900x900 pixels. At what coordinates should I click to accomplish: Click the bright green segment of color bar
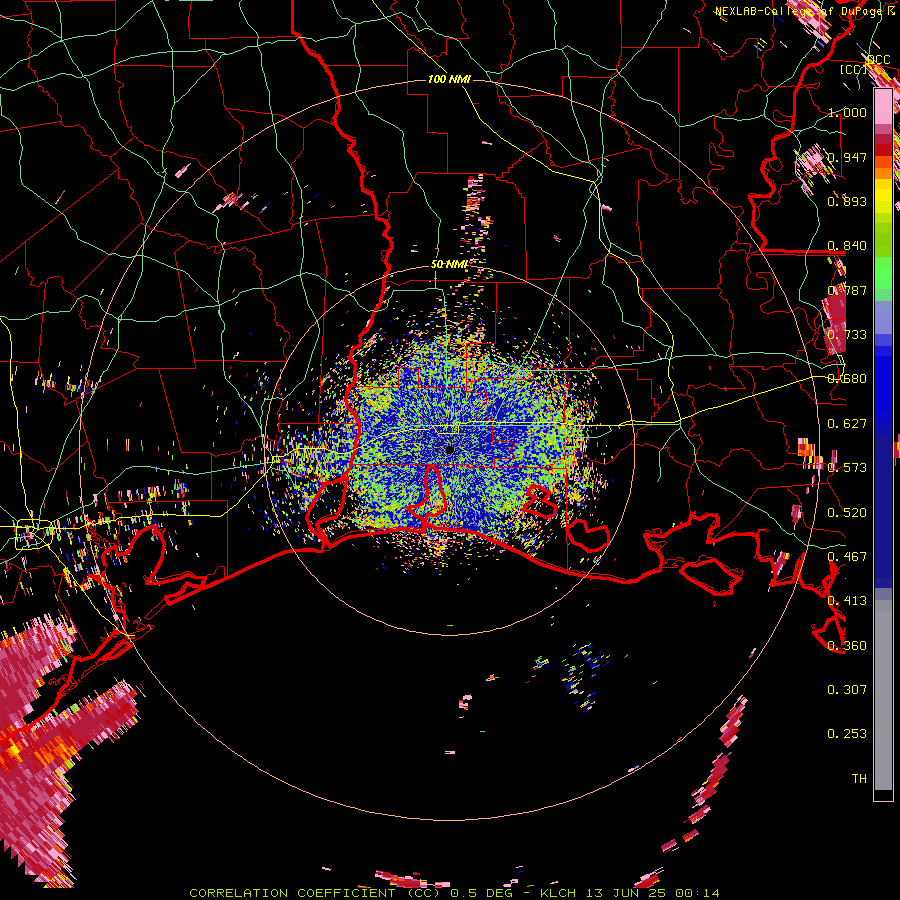tap(883, 273)
